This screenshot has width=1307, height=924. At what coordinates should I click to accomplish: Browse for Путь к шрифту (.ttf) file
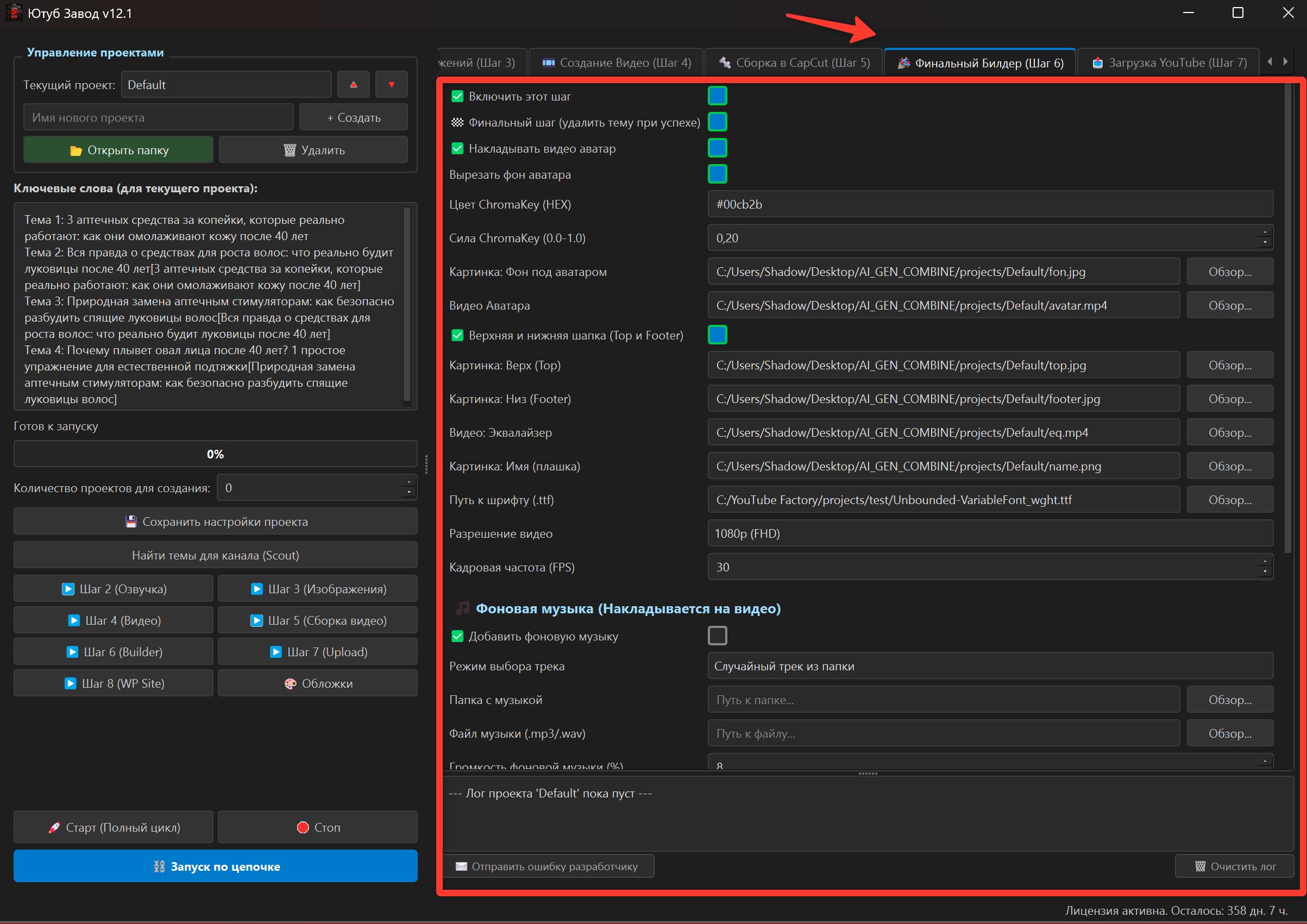point(1229,499)
